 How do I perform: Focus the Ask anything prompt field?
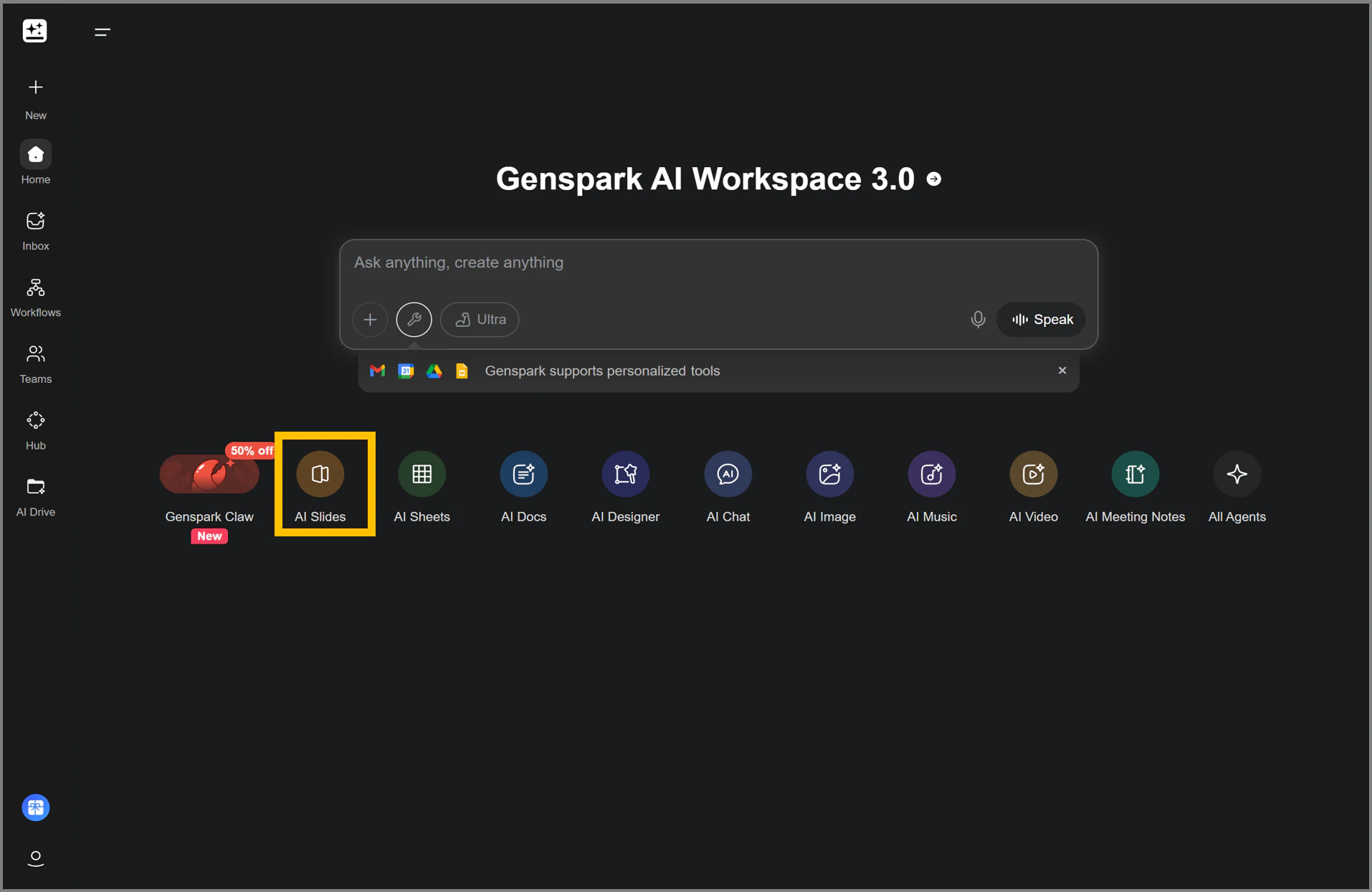click(x=719, y=263)
